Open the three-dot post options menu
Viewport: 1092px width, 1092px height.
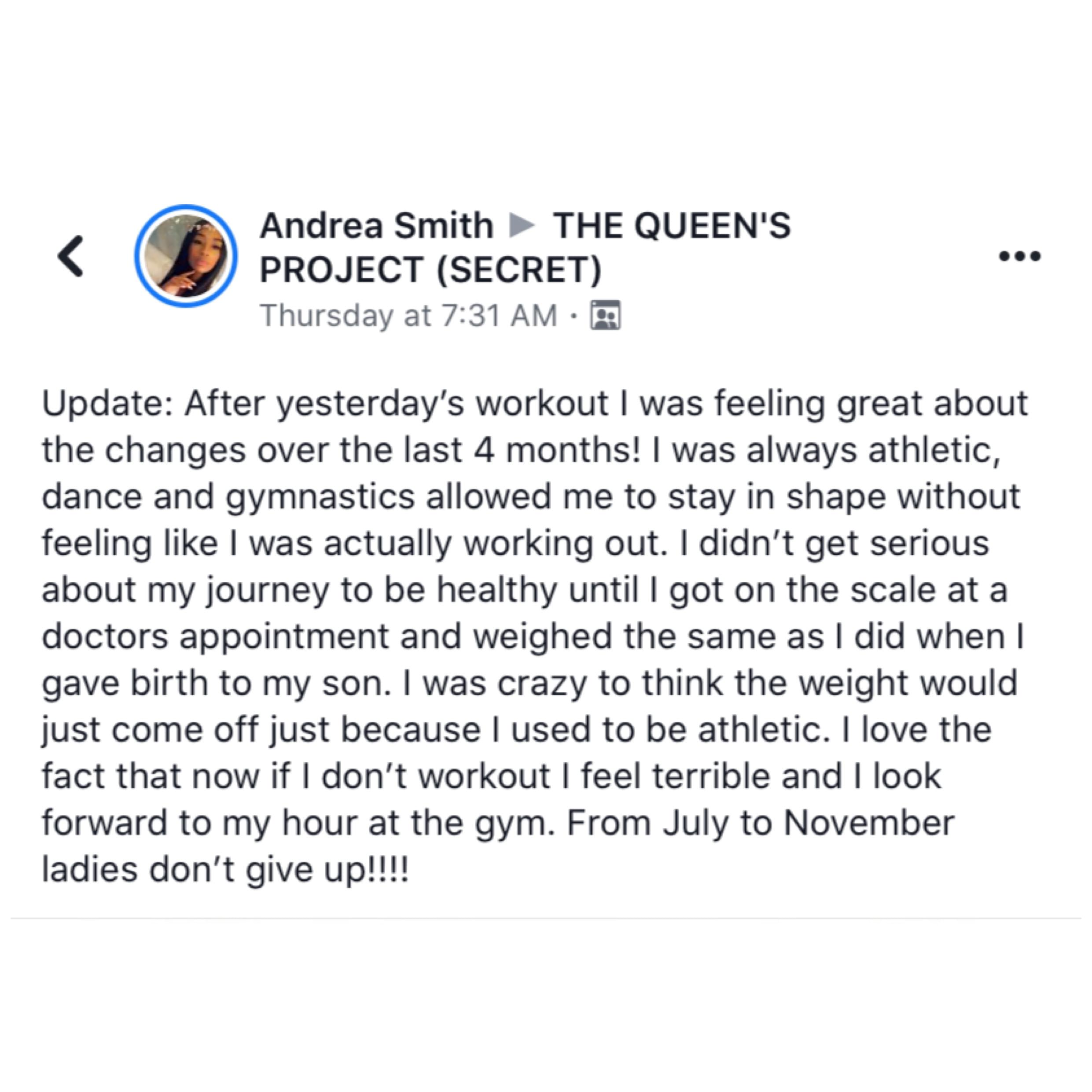(1020, 257)
